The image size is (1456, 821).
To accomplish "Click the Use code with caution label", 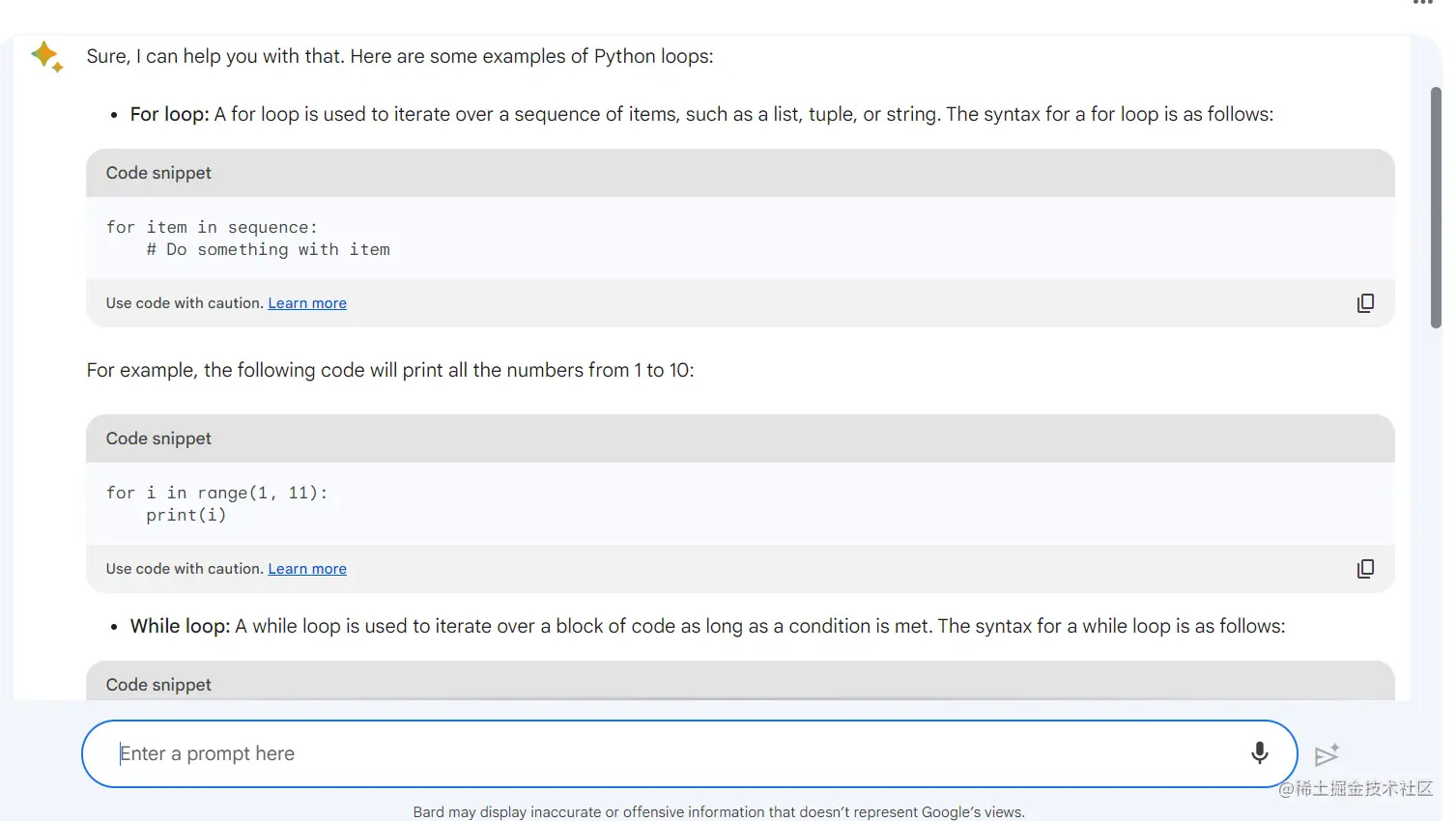I will pos(184,302).
